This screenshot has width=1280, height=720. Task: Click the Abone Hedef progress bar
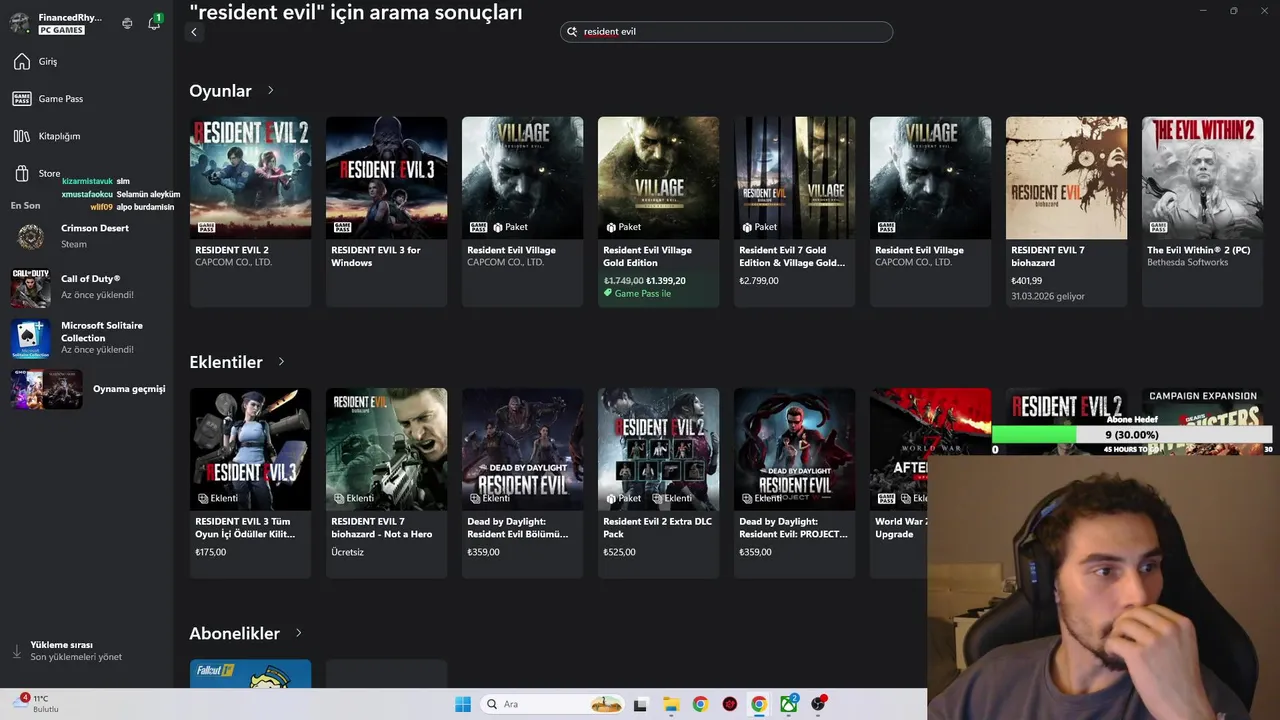(1132, 435)
